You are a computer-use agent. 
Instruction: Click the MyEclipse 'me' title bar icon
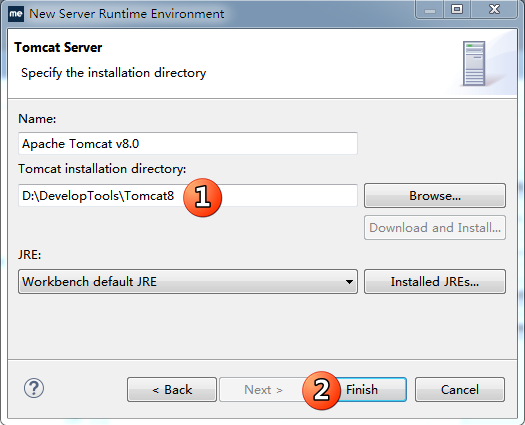(x=16, y=14)
